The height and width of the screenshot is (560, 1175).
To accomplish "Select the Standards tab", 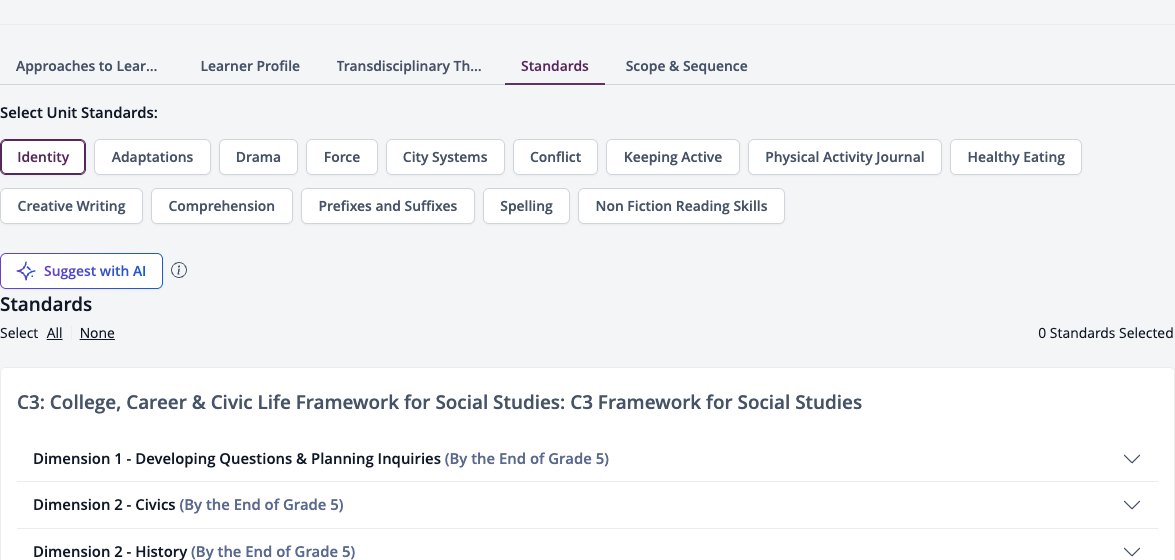I will click(555, 66).
